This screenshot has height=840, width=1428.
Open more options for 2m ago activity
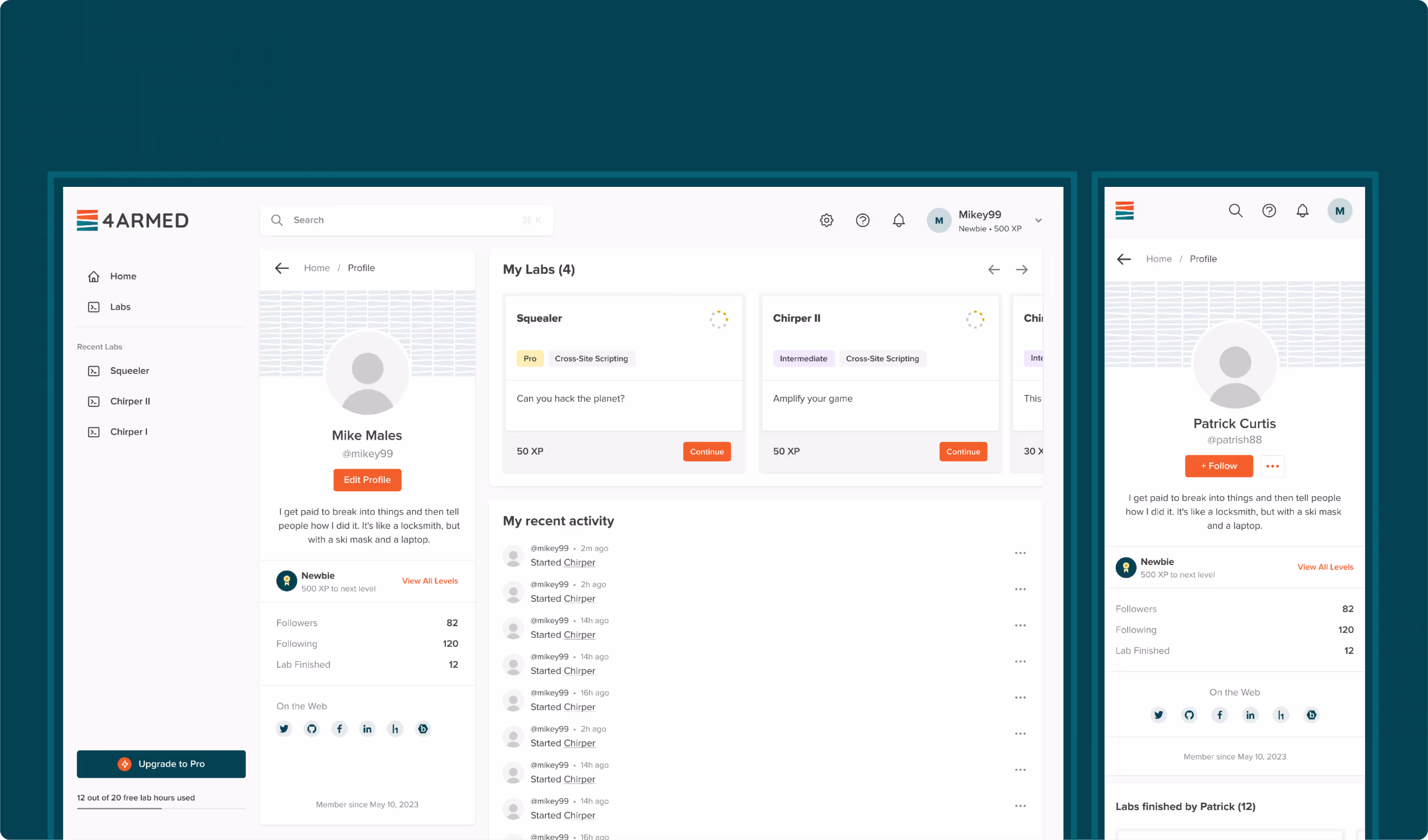tap(1020, 553)
